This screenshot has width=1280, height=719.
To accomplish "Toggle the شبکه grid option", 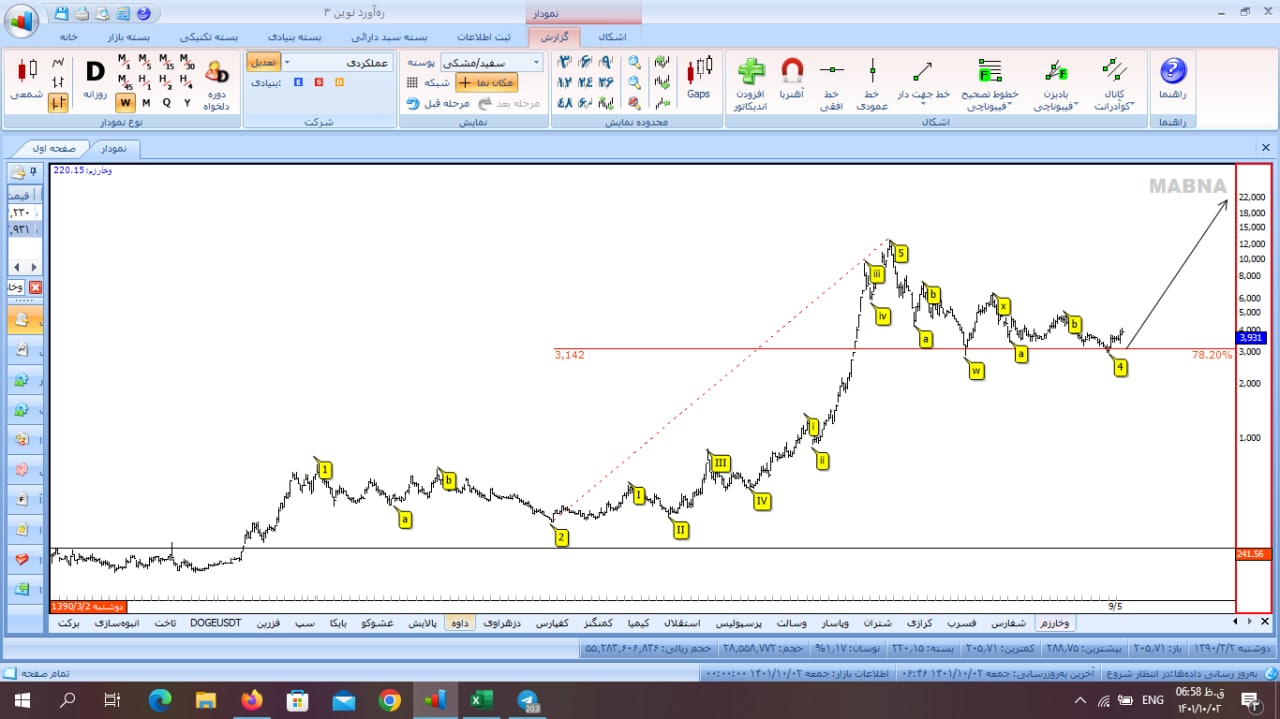I will pyautogui.click(x=429, y=83).
